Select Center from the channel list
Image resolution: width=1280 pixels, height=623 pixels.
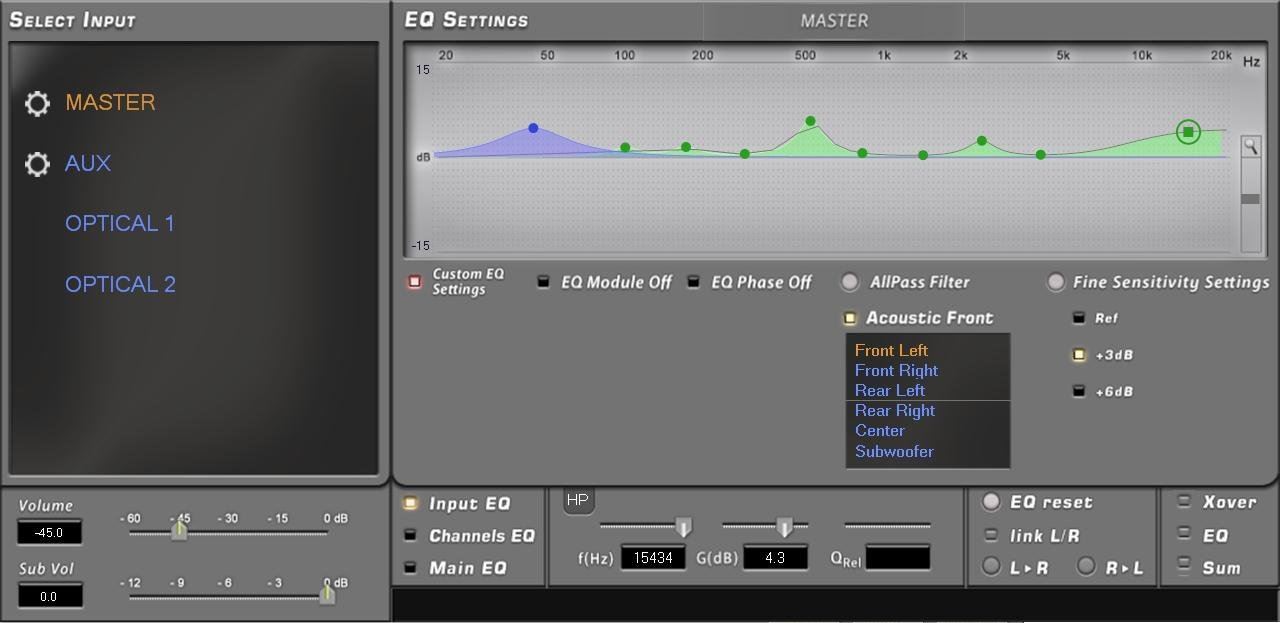pyautogui.click(x=880, y=430)
